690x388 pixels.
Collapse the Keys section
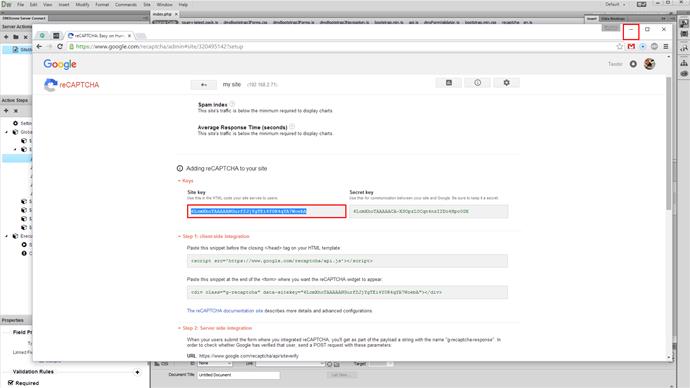click(186, 181)
